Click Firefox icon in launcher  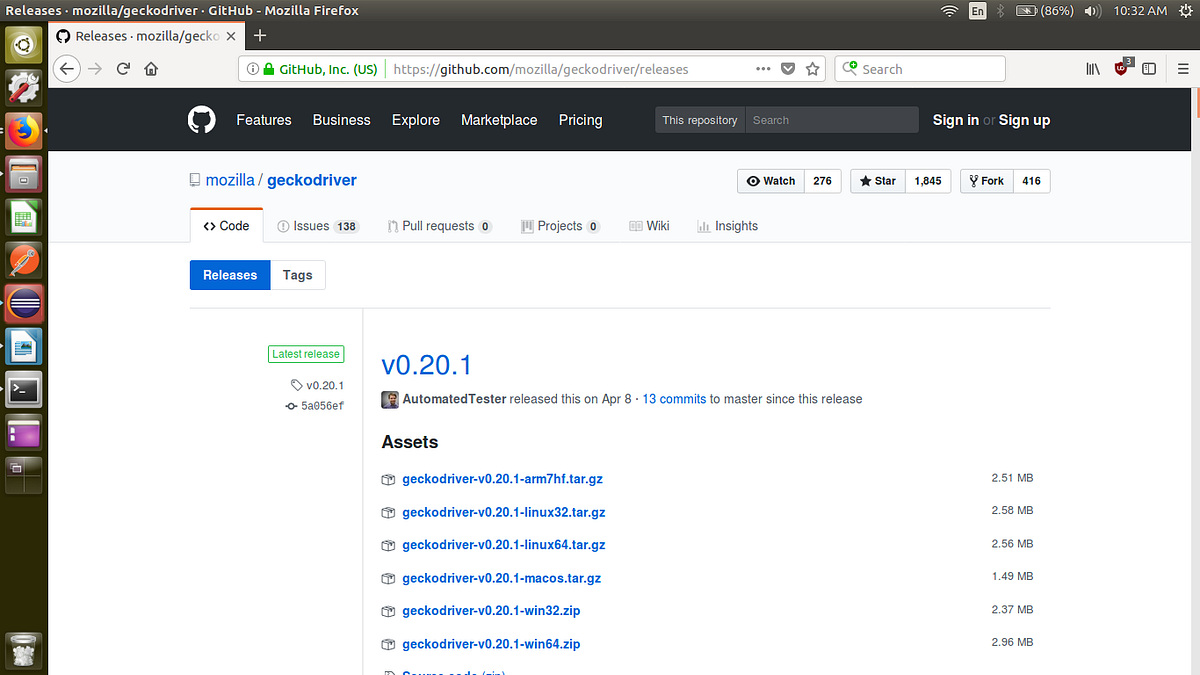(24, 130)
